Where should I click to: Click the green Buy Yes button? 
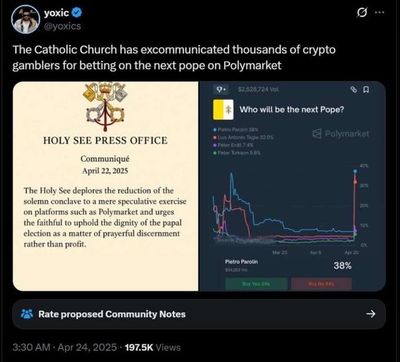[256, 284]
